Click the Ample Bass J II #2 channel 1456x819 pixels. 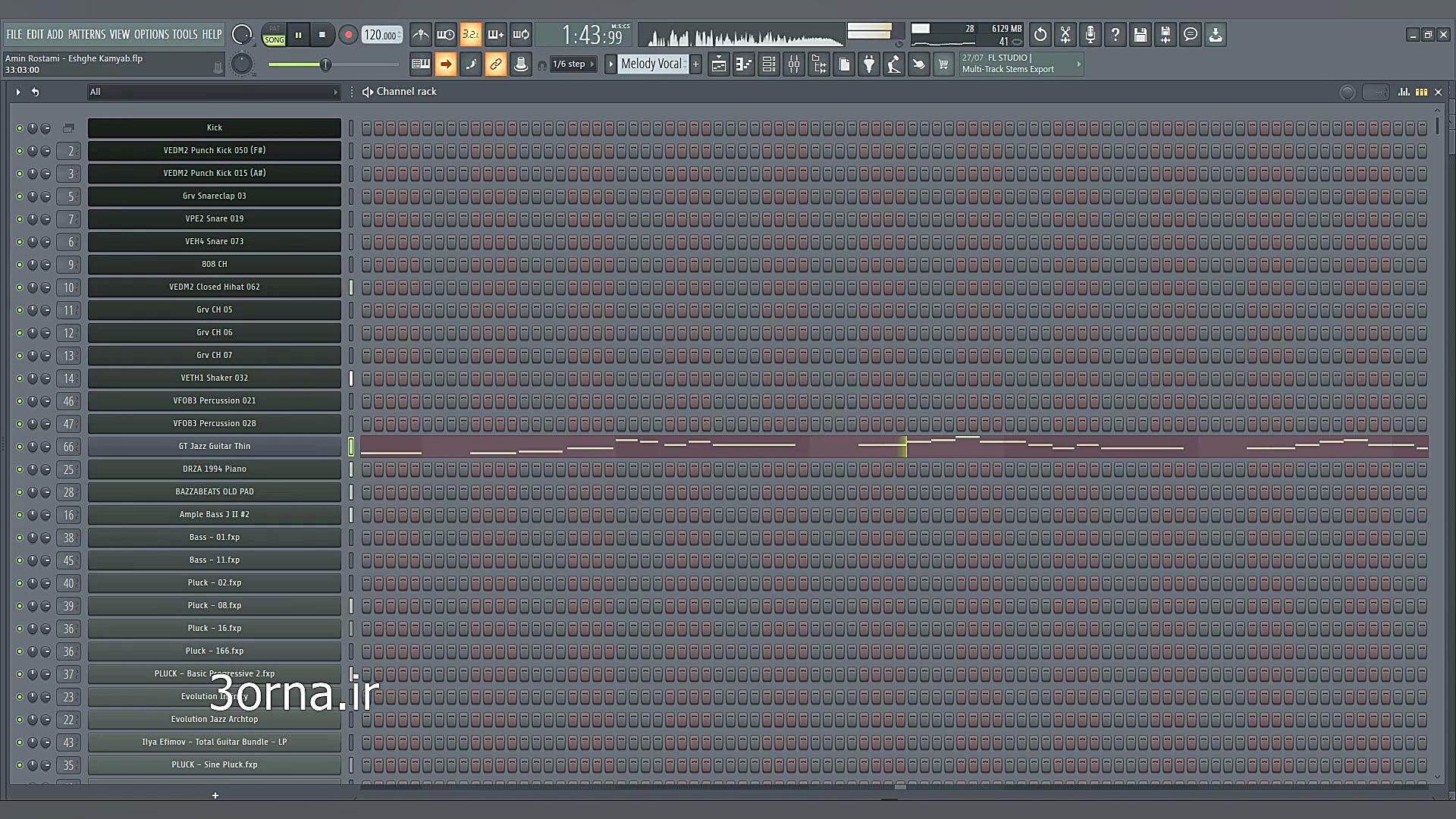(214, 515)
